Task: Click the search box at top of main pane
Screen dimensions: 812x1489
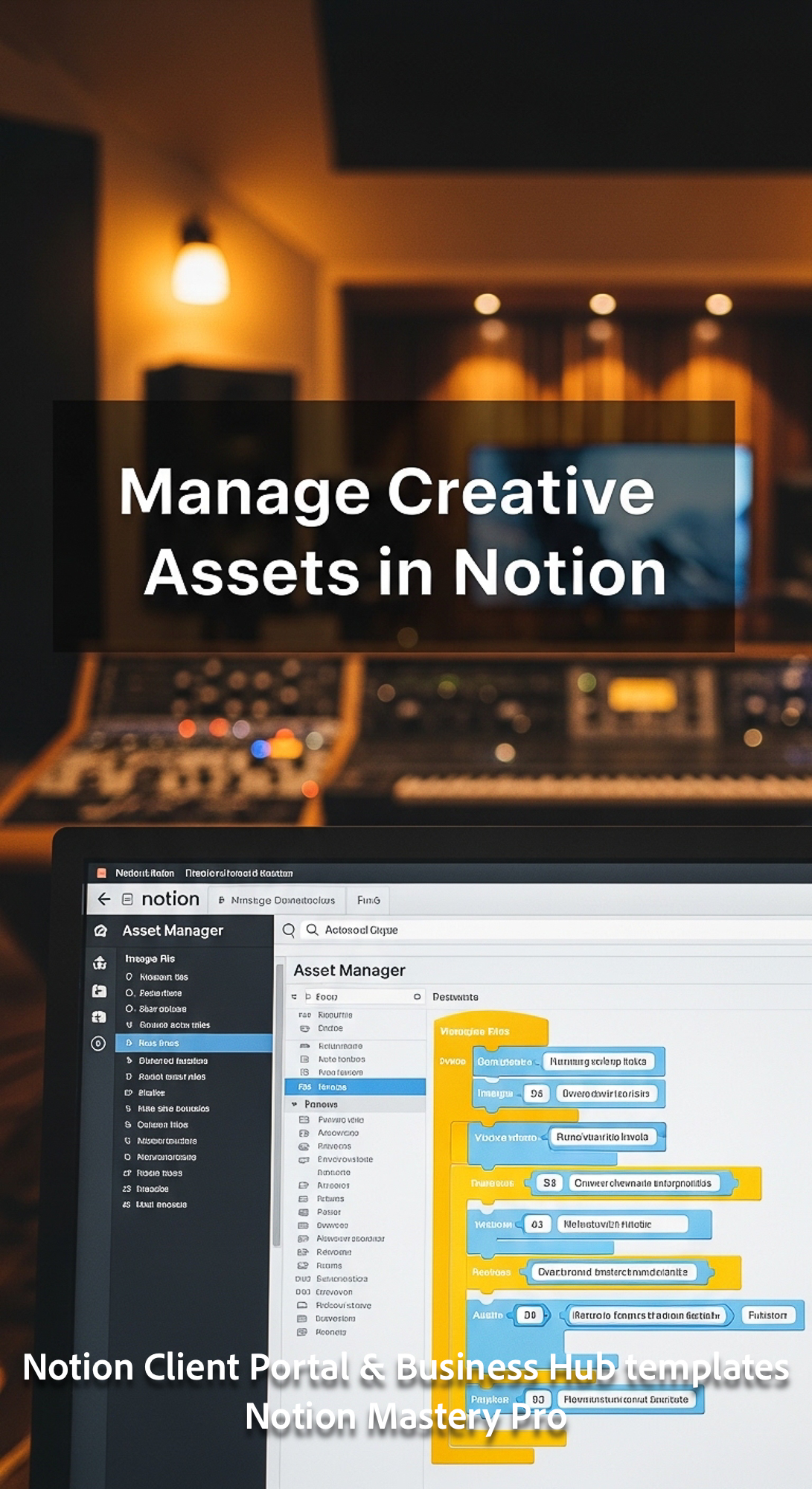Action: pos(554,930)
